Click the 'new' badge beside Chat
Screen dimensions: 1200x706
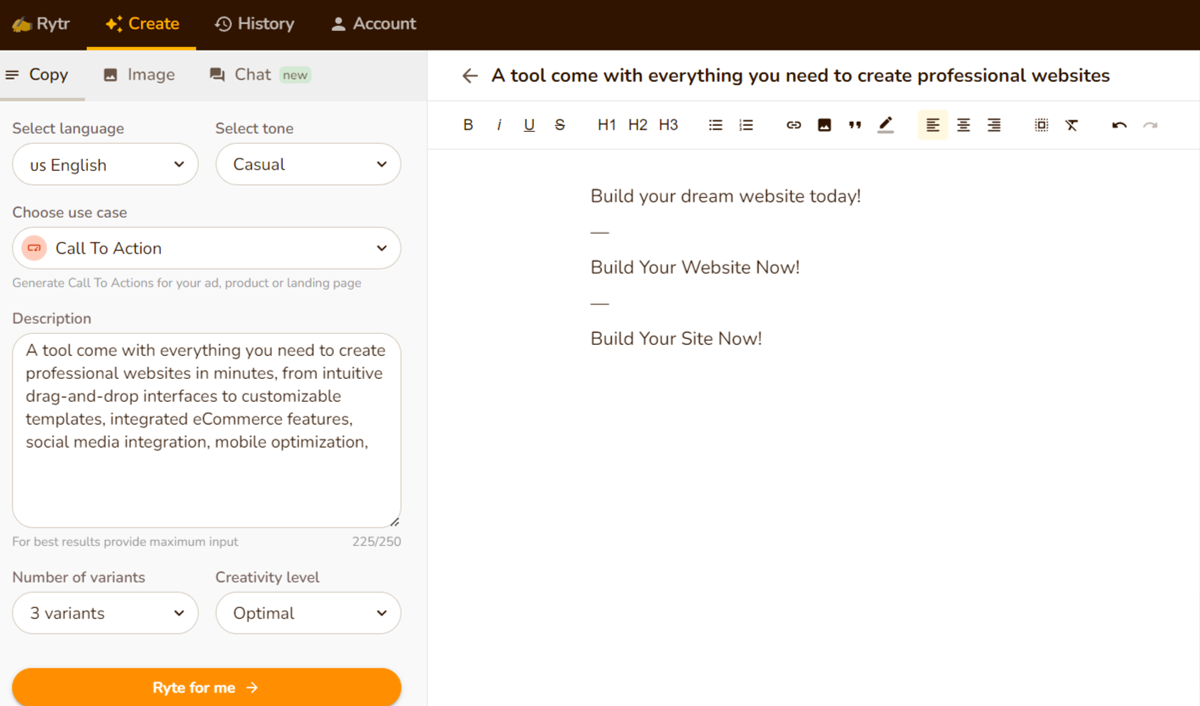coord(294,75)
